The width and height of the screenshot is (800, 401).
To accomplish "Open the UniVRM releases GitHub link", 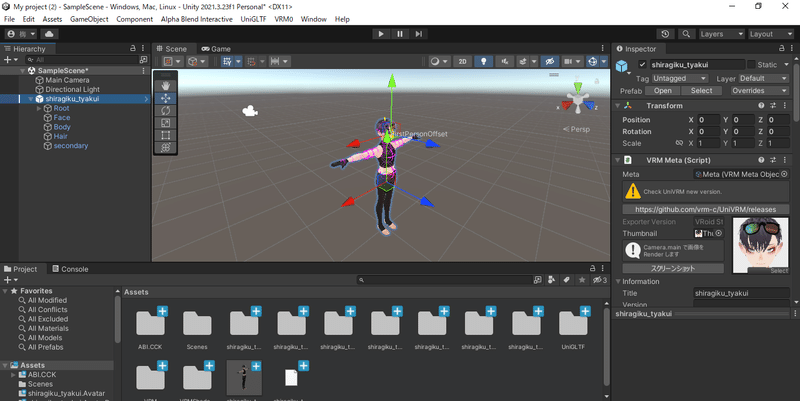I will 706,209.
